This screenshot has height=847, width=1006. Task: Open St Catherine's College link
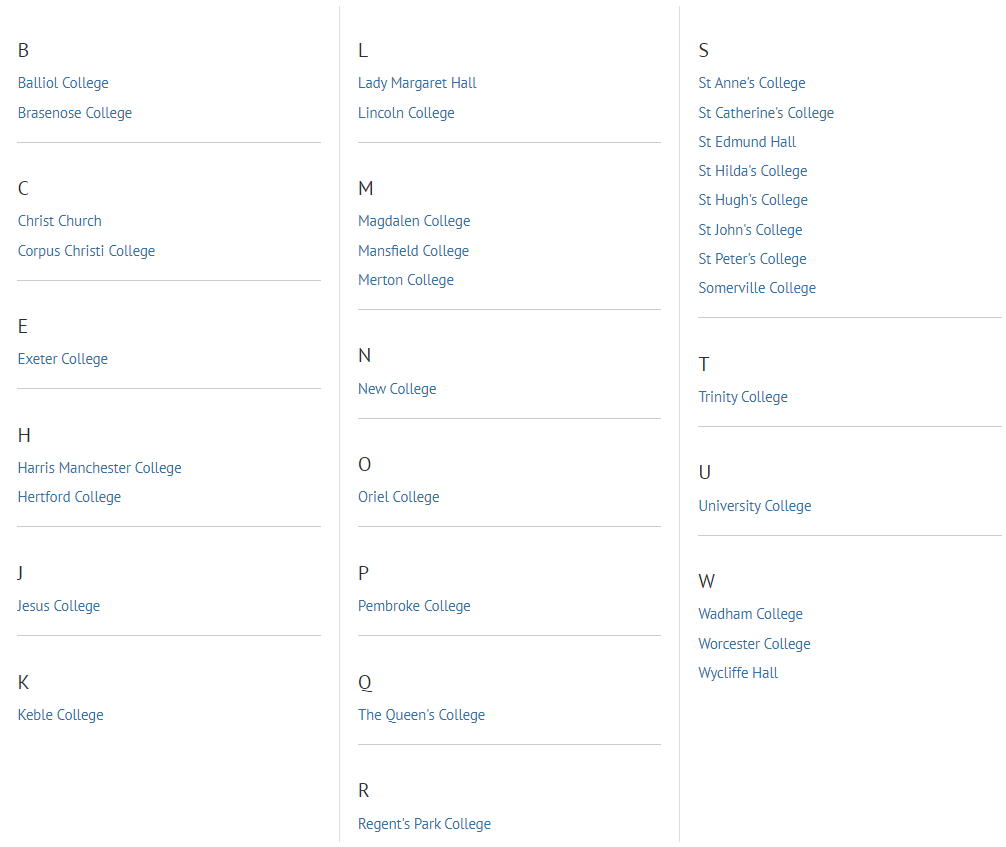pos(766,113)
